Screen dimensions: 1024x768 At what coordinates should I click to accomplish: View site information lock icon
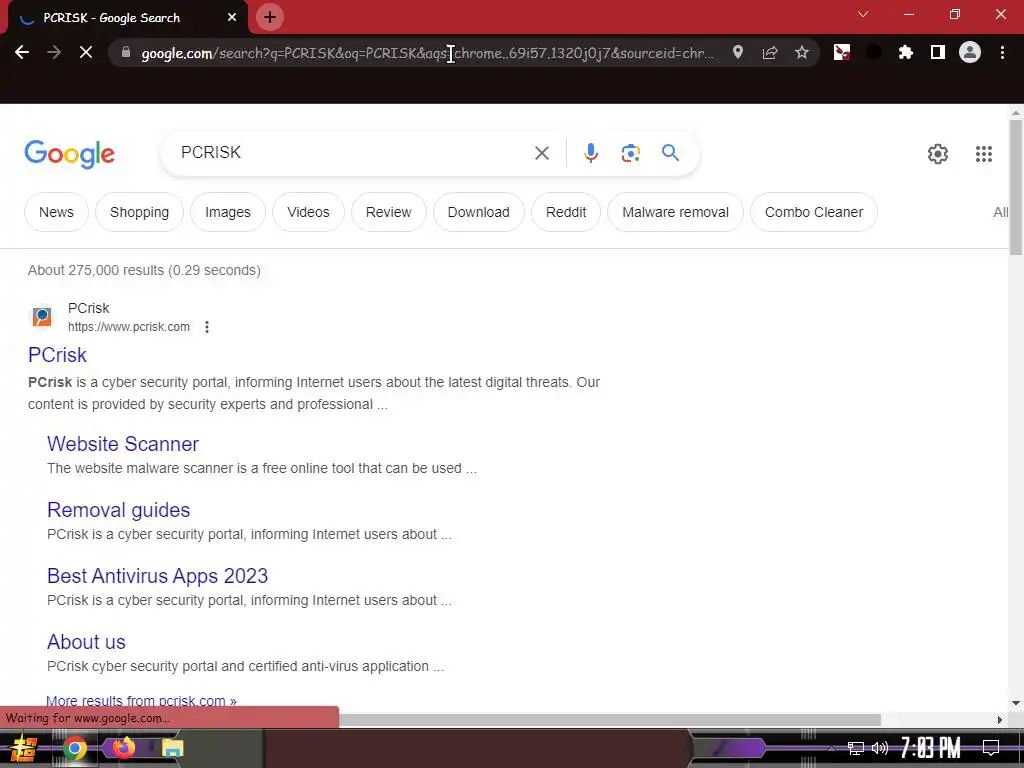point(126,52)
